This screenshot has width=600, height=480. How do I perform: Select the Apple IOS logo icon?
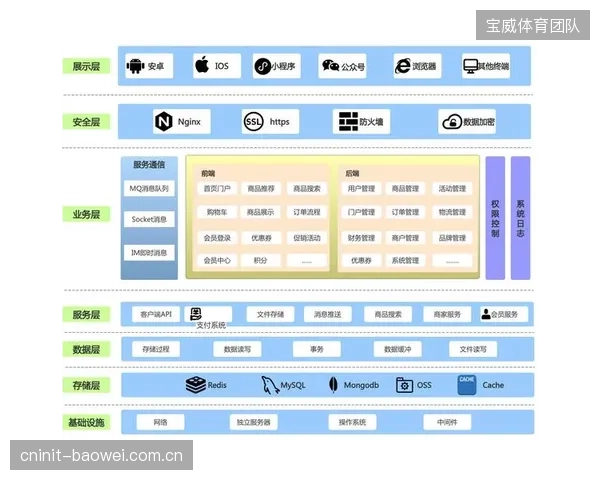pyautogui.click(x=202, y=64)
